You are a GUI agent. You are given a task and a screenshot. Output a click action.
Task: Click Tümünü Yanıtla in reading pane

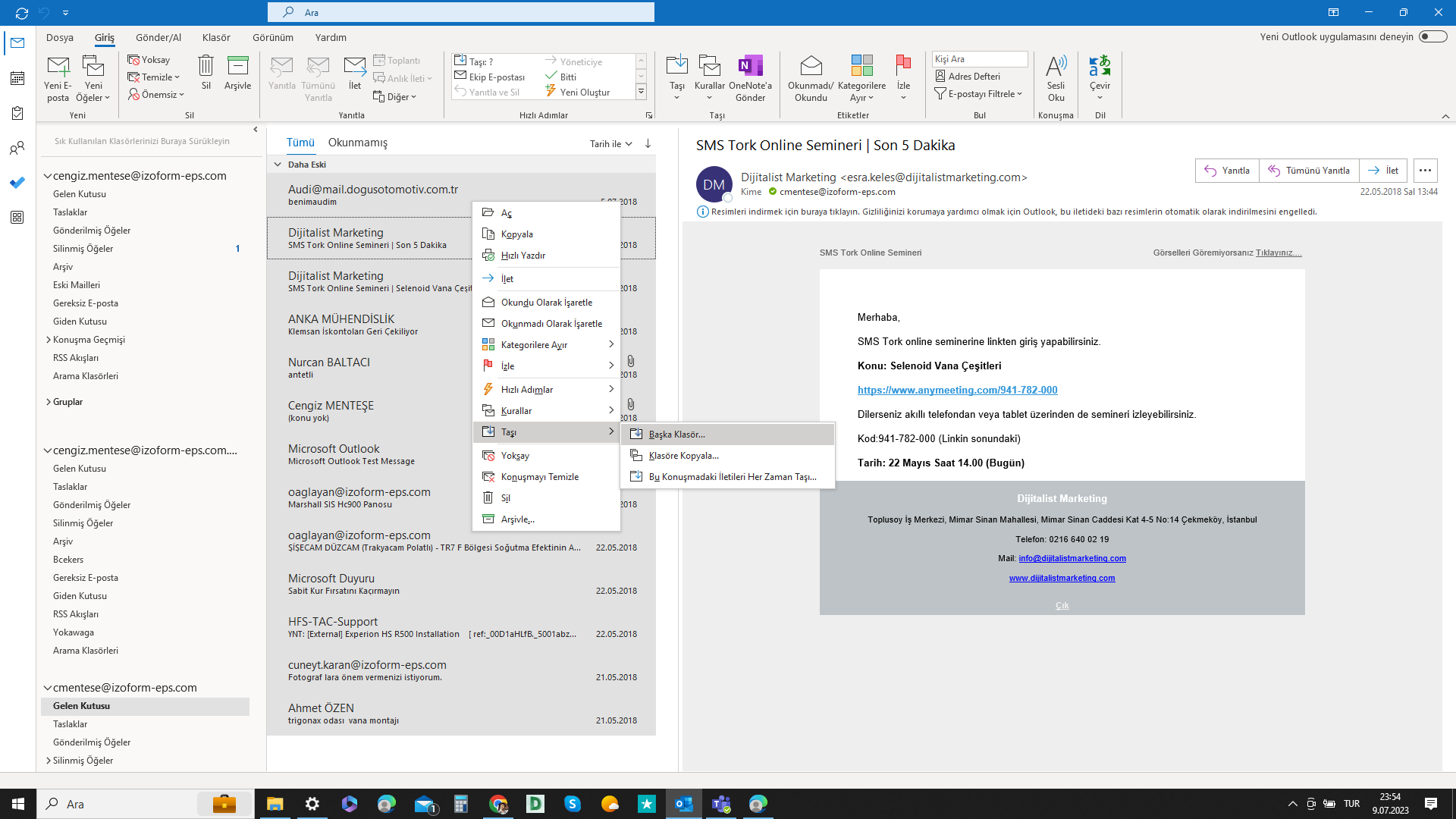pyautogui.click(x=1309, y=171)
